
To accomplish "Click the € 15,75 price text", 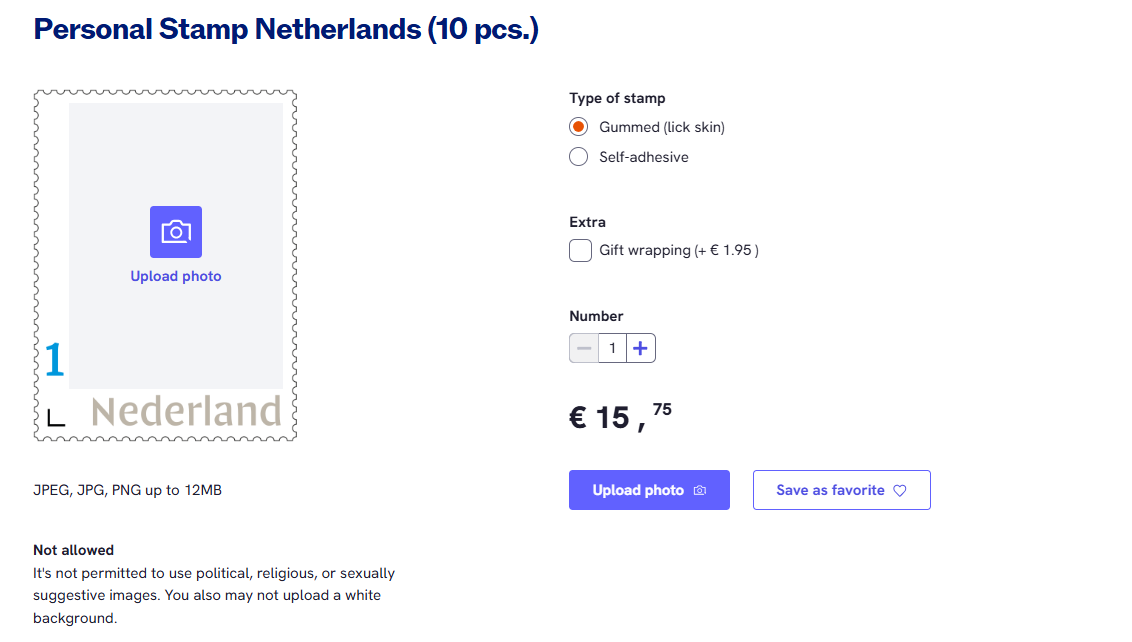I will tap(620, 414).
